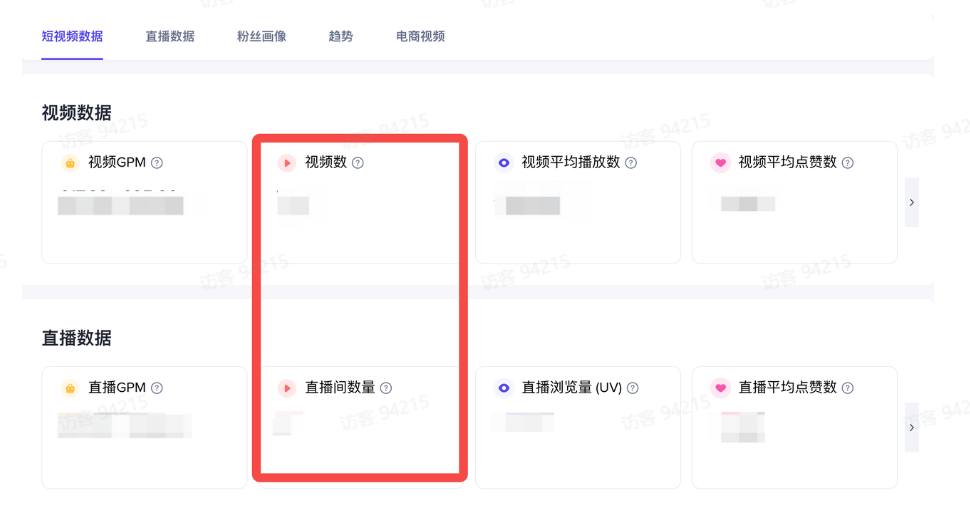
Task: Open the 粉丝画像 tab
Action: coord(262,36)
